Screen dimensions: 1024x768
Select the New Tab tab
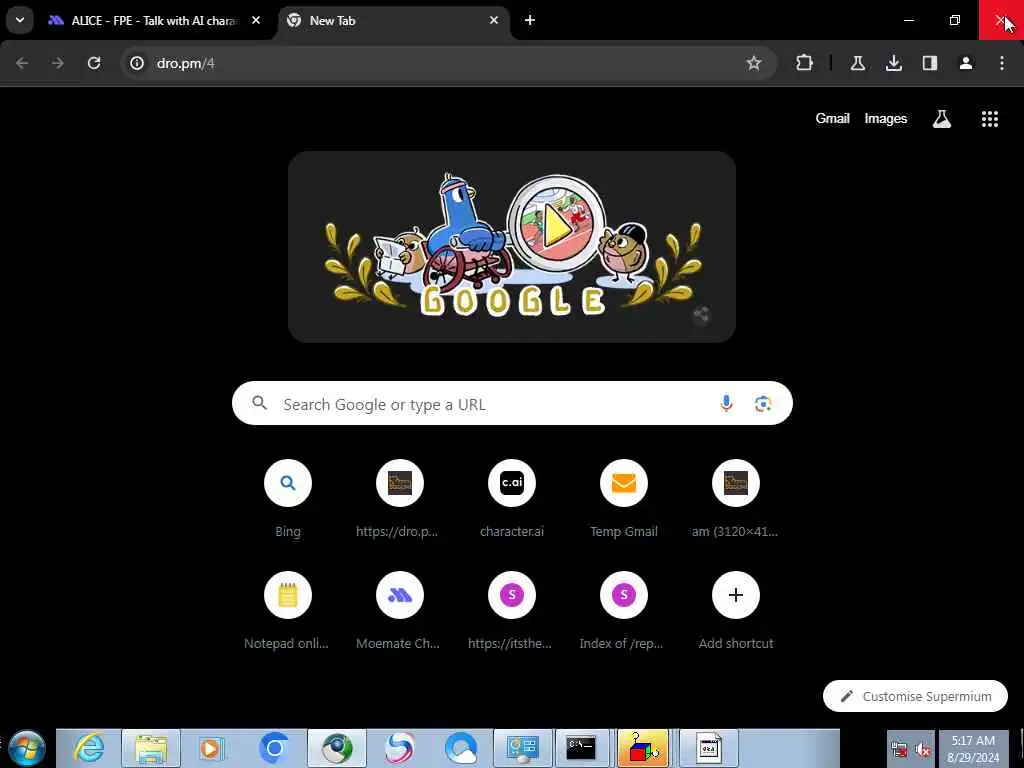click(x=394, y=21)
